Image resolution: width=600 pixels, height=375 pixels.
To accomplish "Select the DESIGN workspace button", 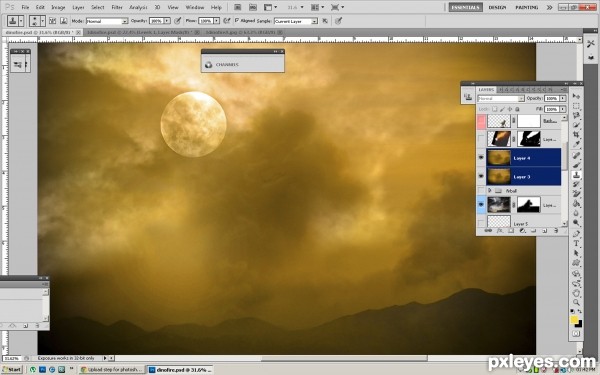I will [x=497, y=7].
